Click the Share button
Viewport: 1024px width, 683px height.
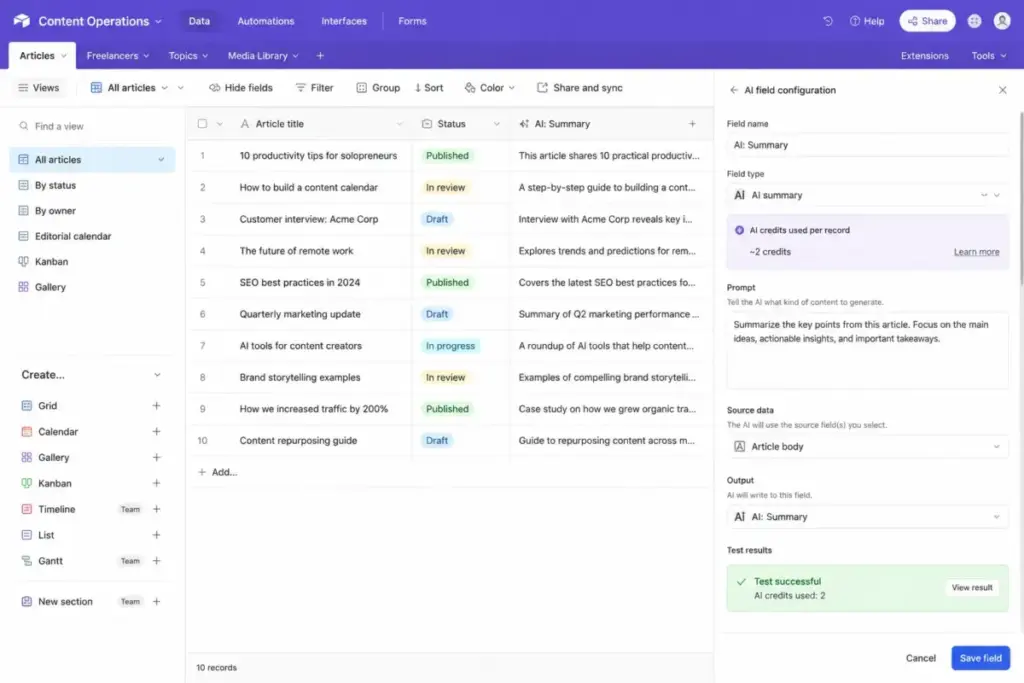(x=927, y=21)
